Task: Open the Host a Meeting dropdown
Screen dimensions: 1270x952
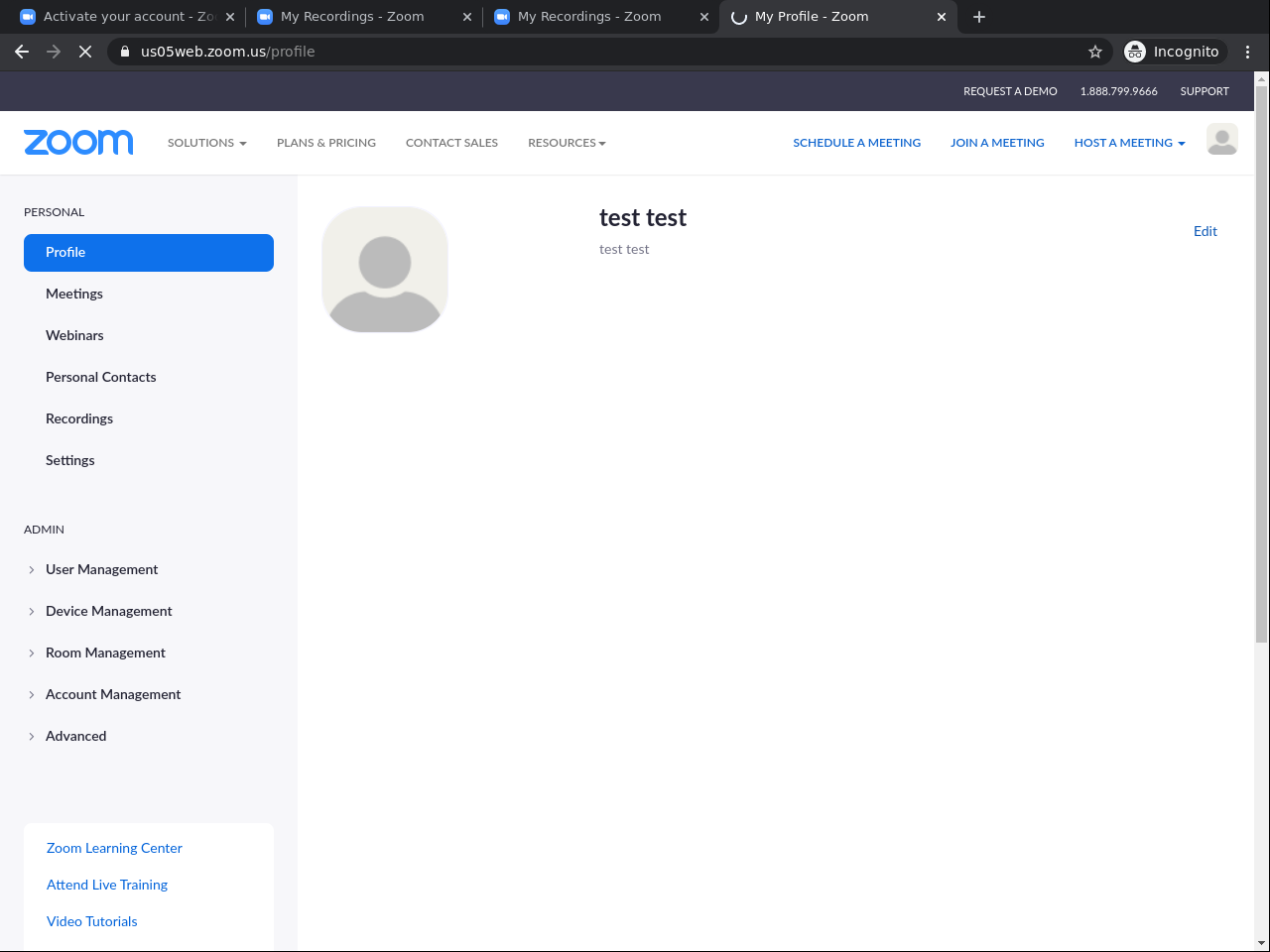Action: click(x=1129, y=143)
